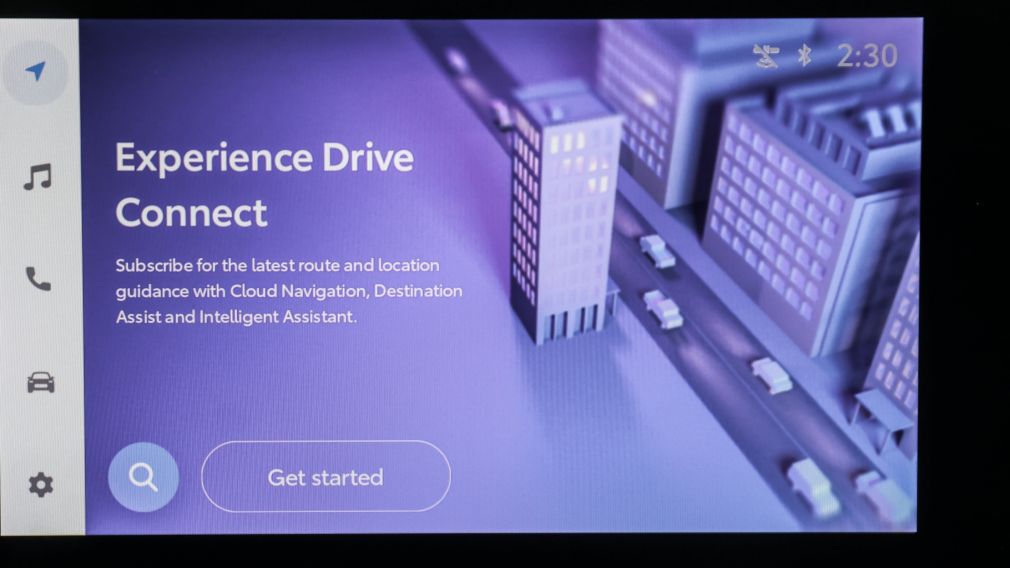Viewport: 1010px width, 568px height.
Task: Open Settings via the gear icon
Action: coord(40,485)
